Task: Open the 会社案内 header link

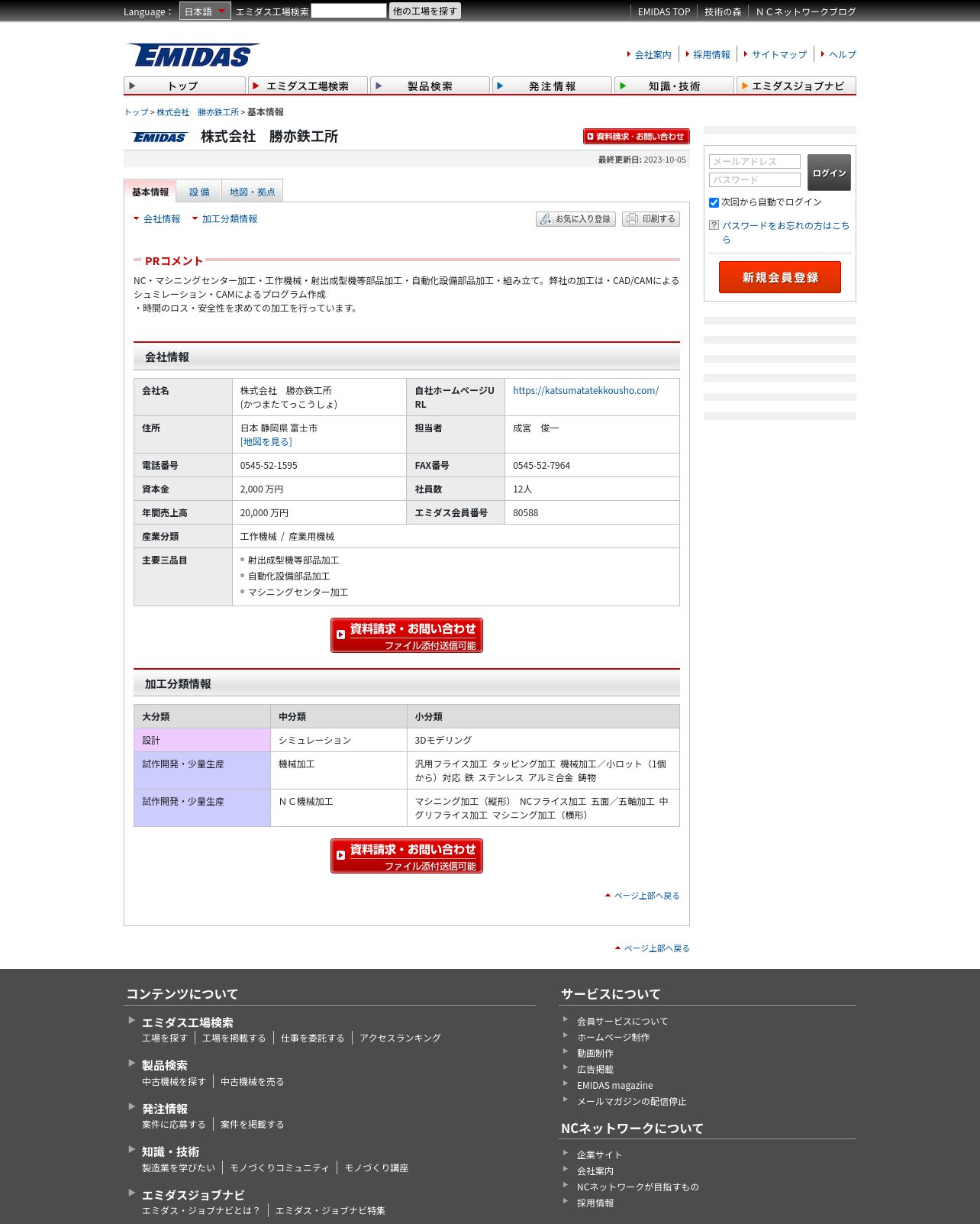Action: click(x=653, y=54)
